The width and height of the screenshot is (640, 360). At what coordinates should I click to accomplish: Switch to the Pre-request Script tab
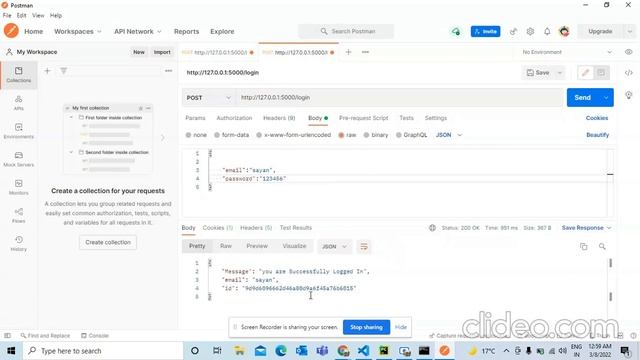(363, 118)
